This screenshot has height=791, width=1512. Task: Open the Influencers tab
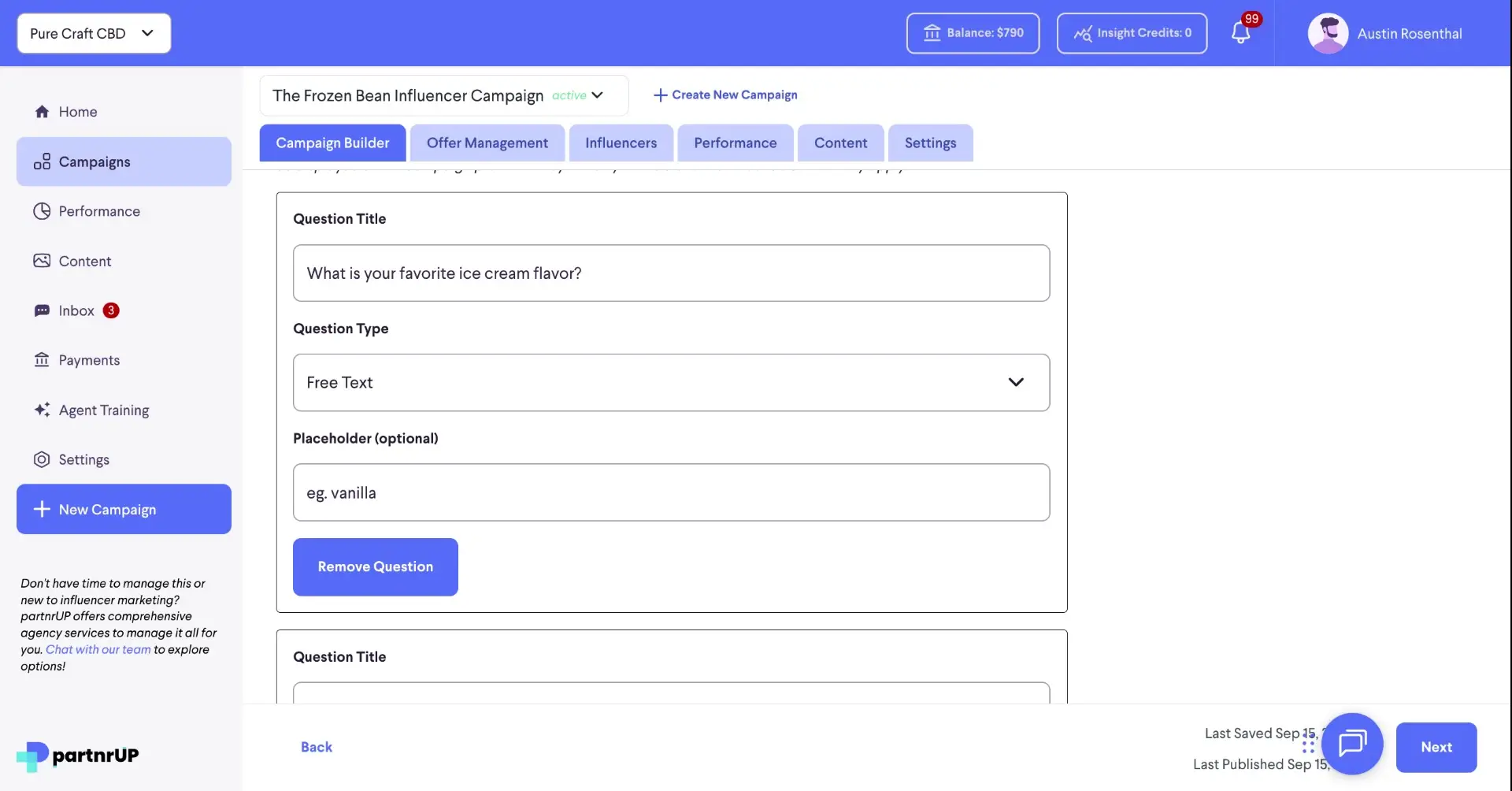pos(621,143)
